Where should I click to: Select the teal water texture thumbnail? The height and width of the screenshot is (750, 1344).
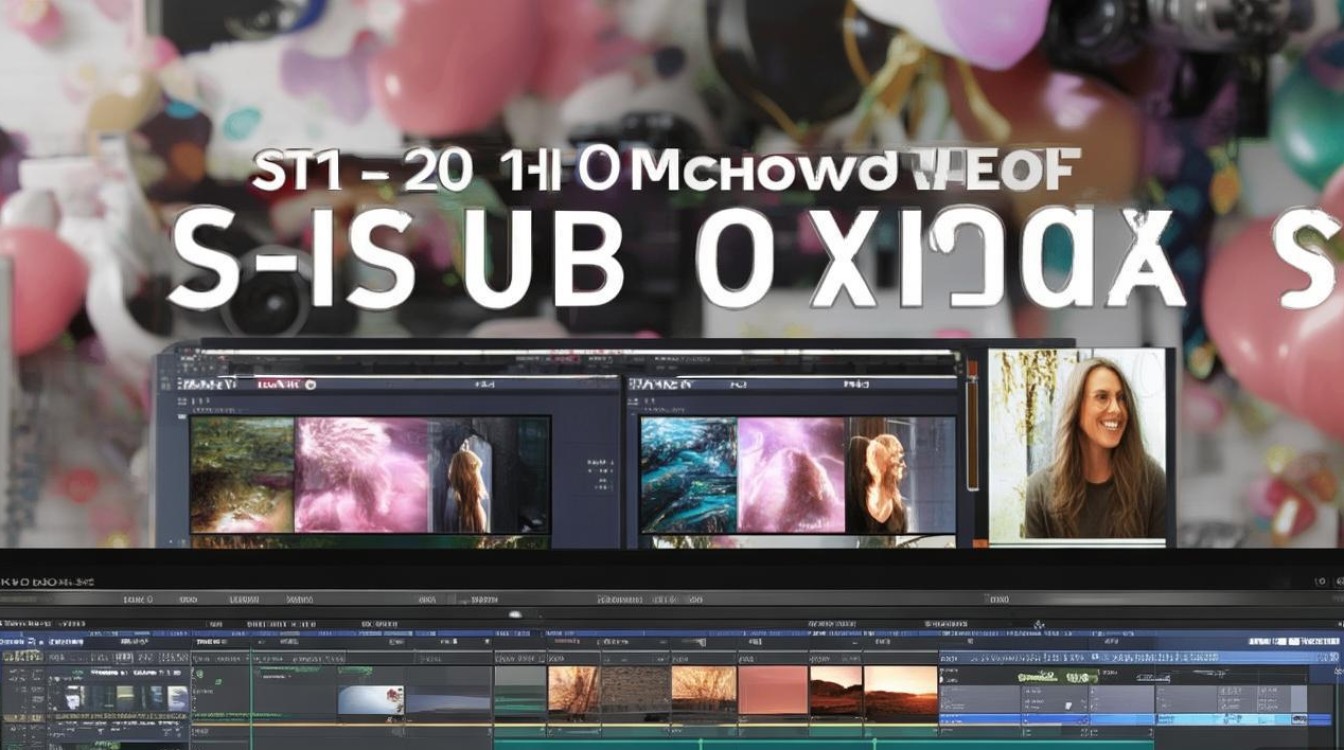688,475
